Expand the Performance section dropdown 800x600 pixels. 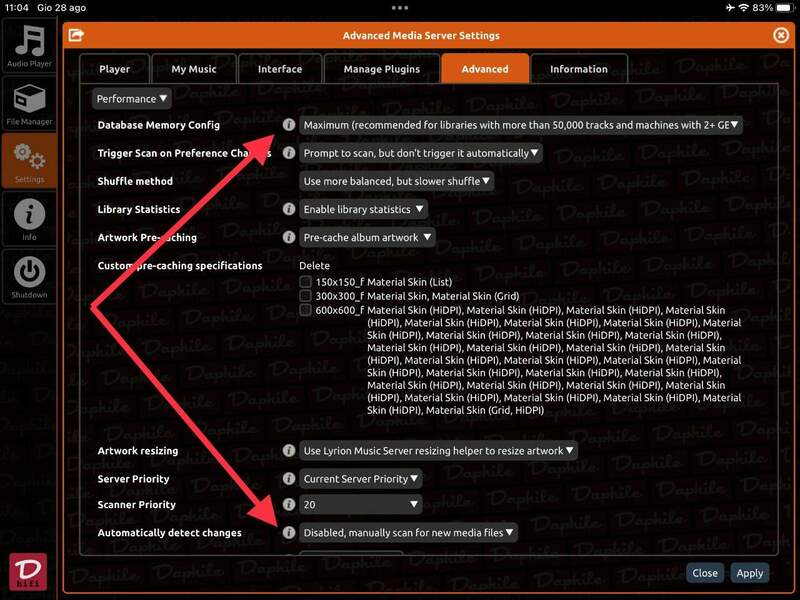pyautogui.click(x=132, y=99)
